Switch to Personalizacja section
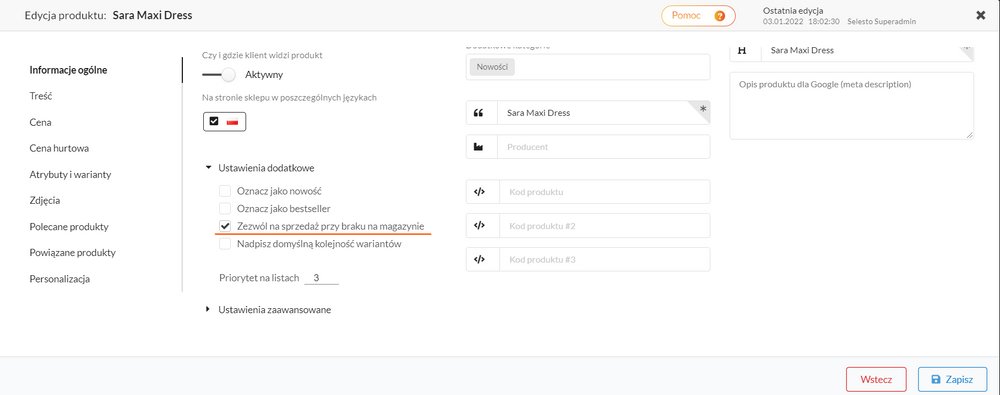This screenshot has height=395, width=1000. 60,279
